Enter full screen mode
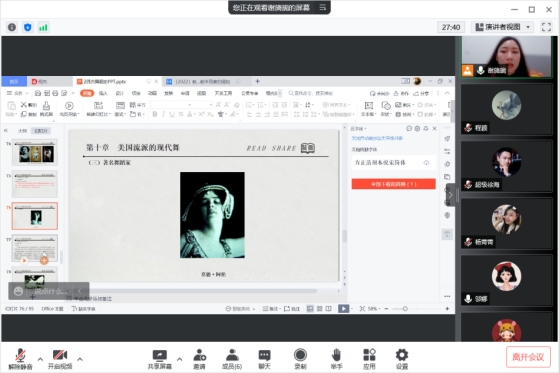Image resolution: width=559 pixels, height=373 pixels. click(x=546, y=27)
